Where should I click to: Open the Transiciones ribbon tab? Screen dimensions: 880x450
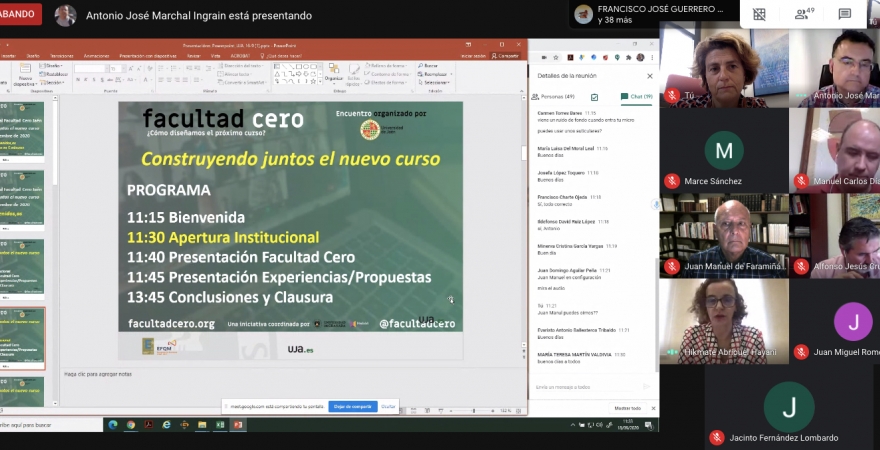pyautogui.click(x=62, y=56)
